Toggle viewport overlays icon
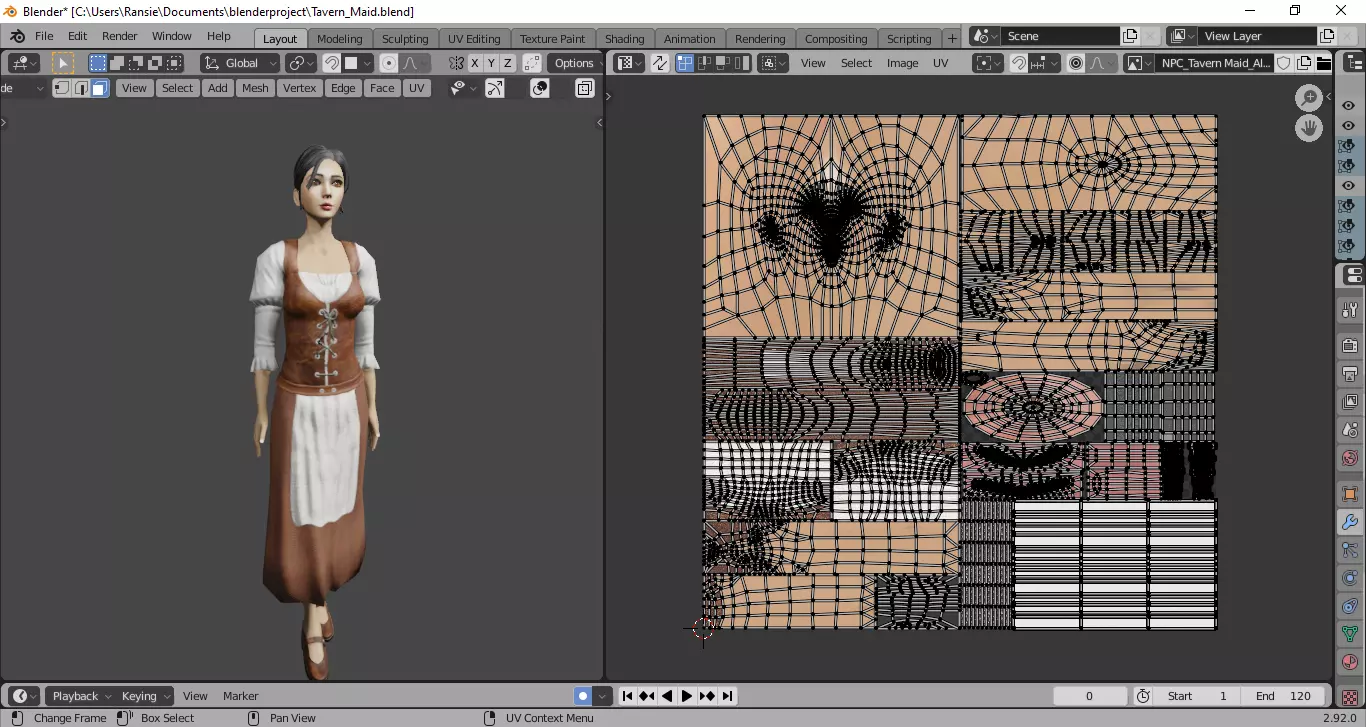 [540, 88]
